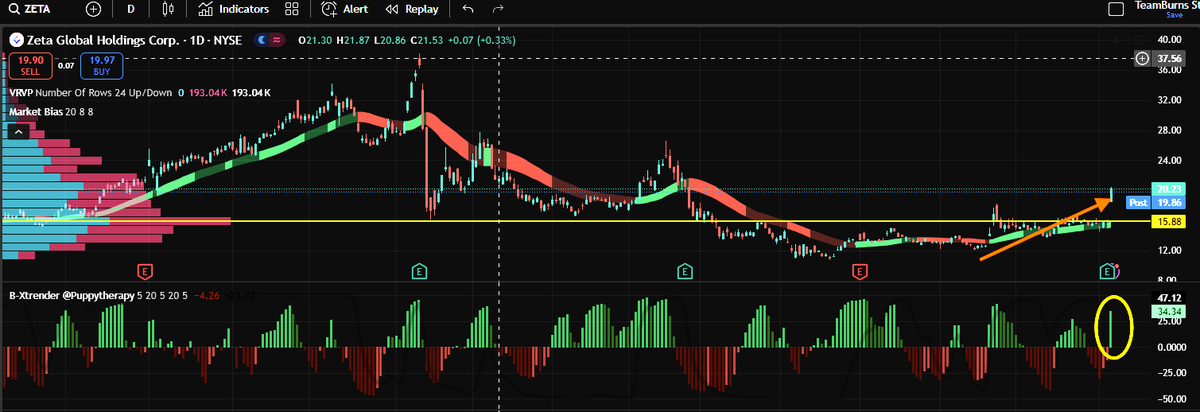
Task: Open the Indicators dialog
Action: tap(233, 9)
